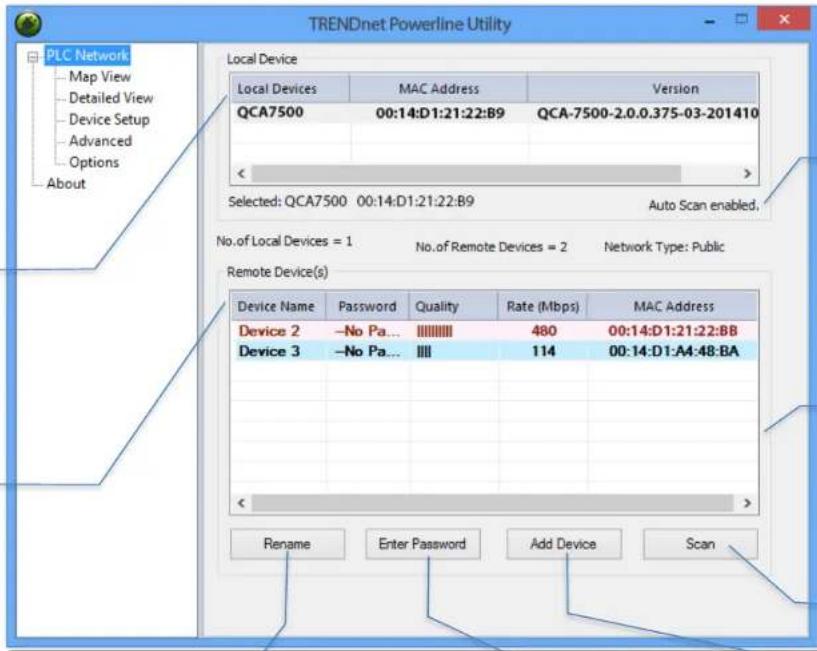Maximize the Powerline Utility window

click(741, 20)
